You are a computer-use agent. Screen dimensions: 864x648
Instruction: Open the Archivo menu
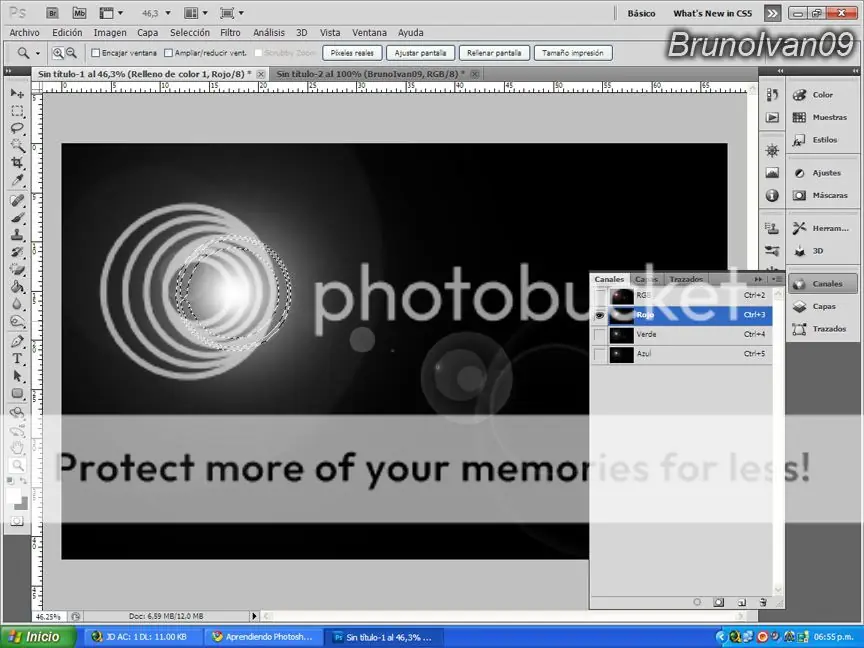24,33
